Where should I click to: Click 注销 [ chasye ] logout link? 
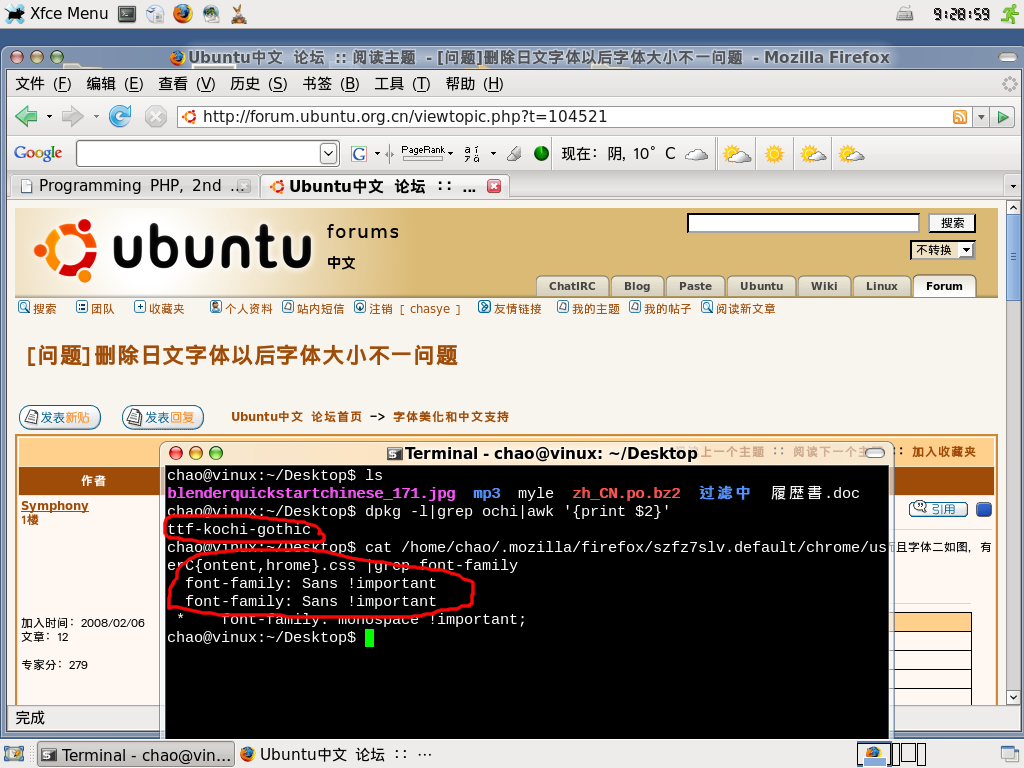tap(408, 308)
